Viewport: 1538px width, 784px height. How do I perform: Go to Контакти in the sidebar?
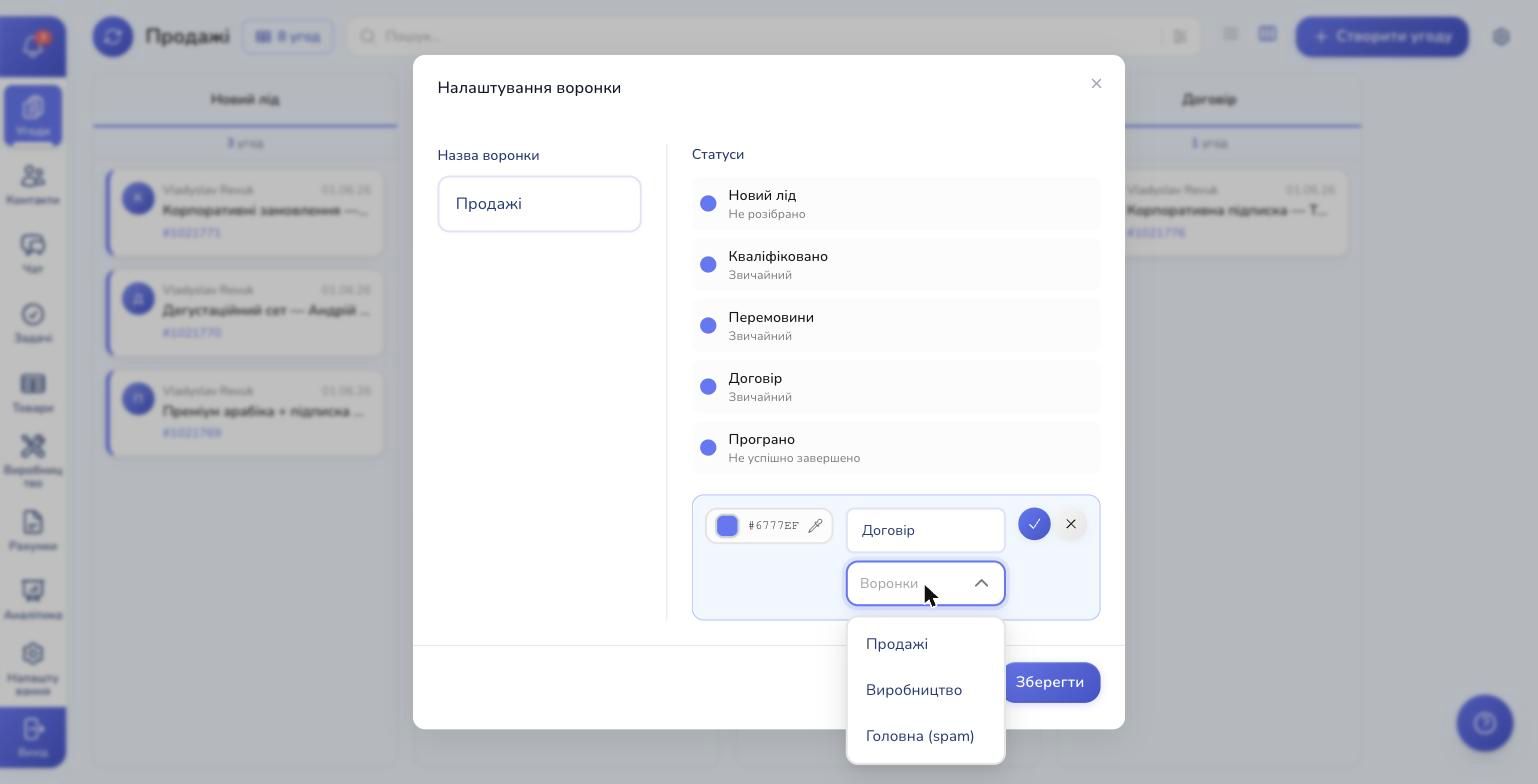33,185
